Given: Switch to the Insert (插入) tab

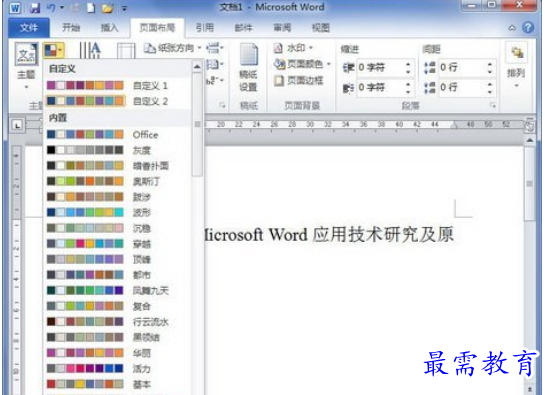Looking at the screenshot, I should (x=109, y=27).
